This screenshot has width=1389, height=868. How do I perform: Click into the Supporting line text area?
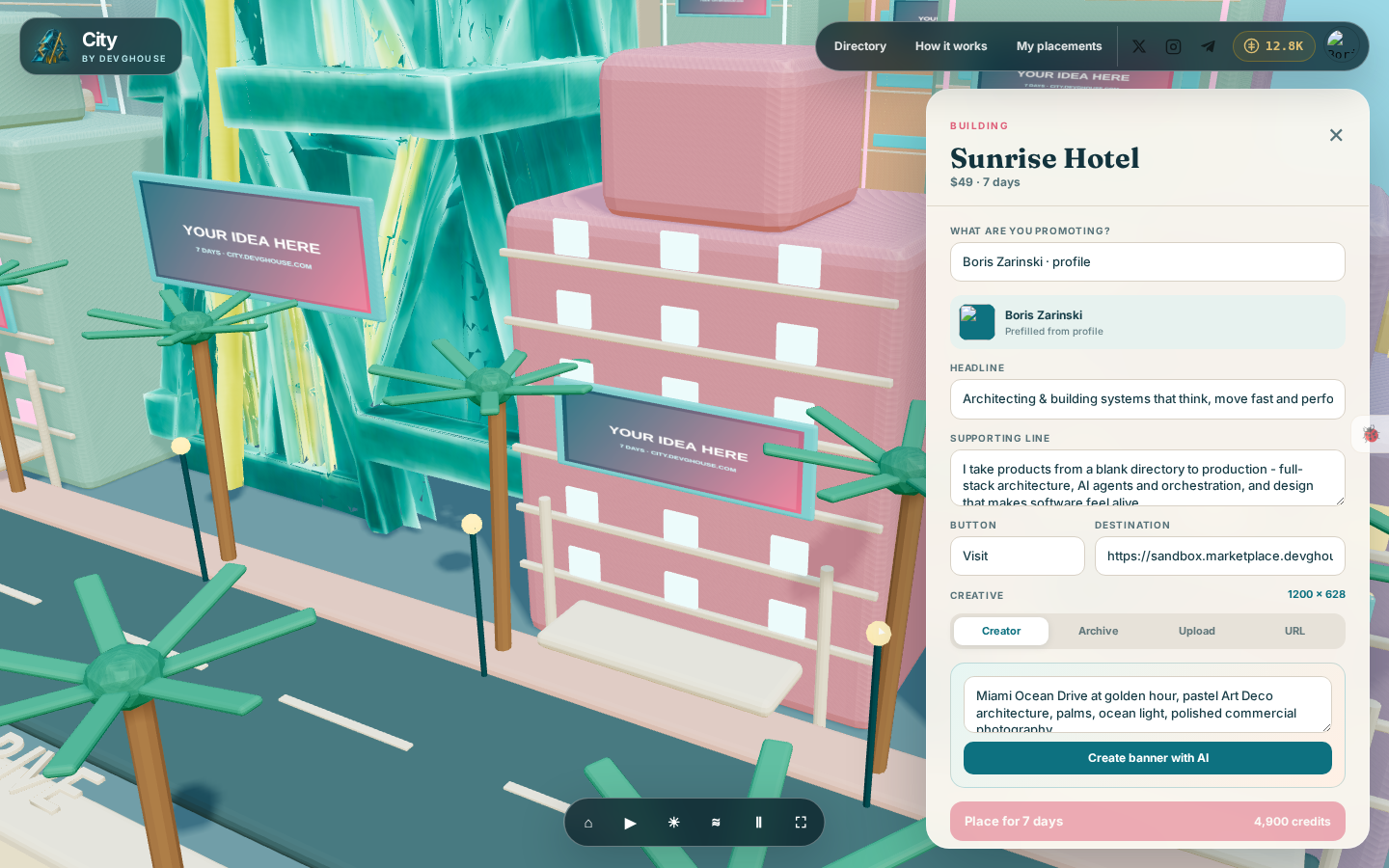pyautogui.click(x=1148, y=478)
